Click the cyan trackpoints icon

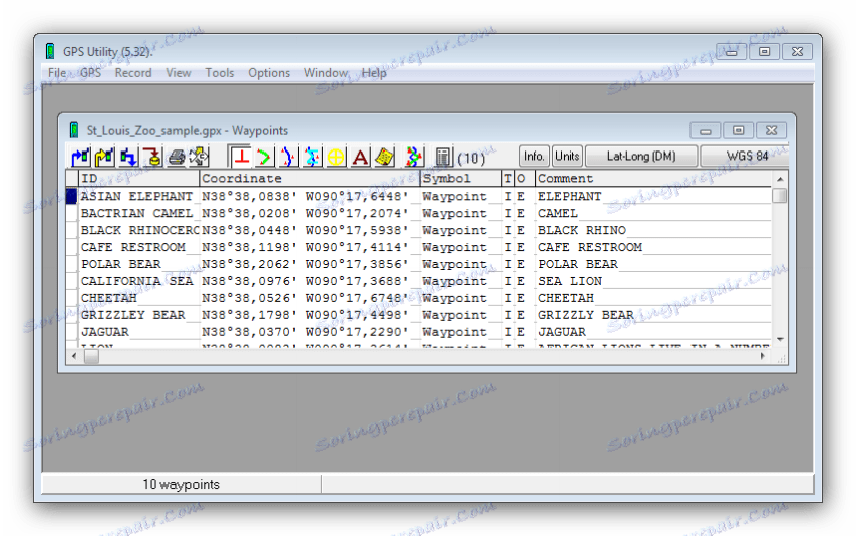tap(312, 157)
